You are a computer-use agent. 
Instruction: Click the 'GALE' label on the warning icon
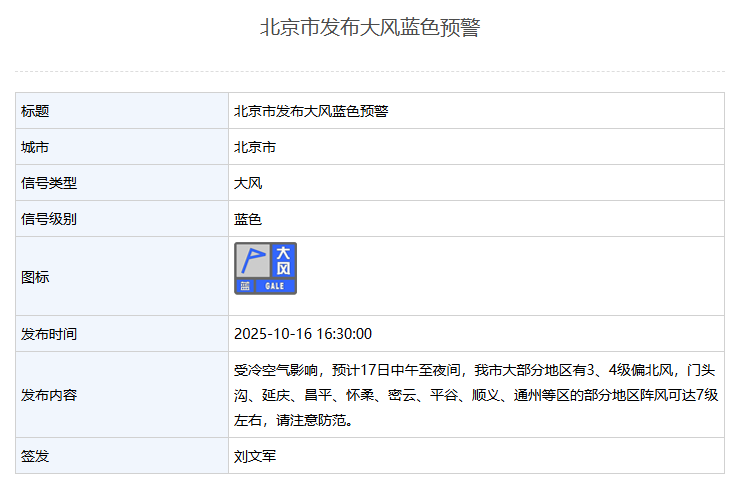pyautogui.click(x=275, y=286)
